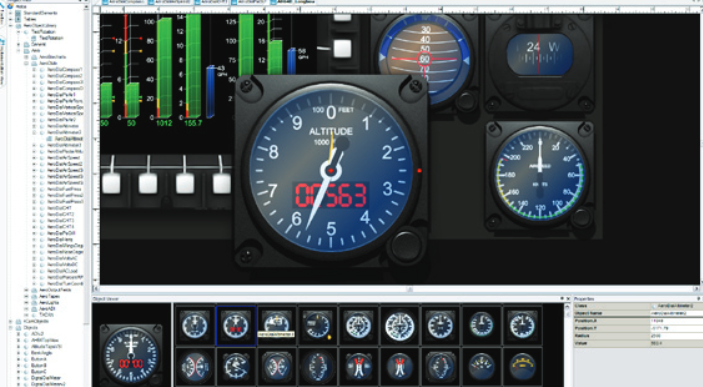This screenshot has height=387, width=703.
Task: Pick the yellow arc gauge thumbnail
Action: 522,366
